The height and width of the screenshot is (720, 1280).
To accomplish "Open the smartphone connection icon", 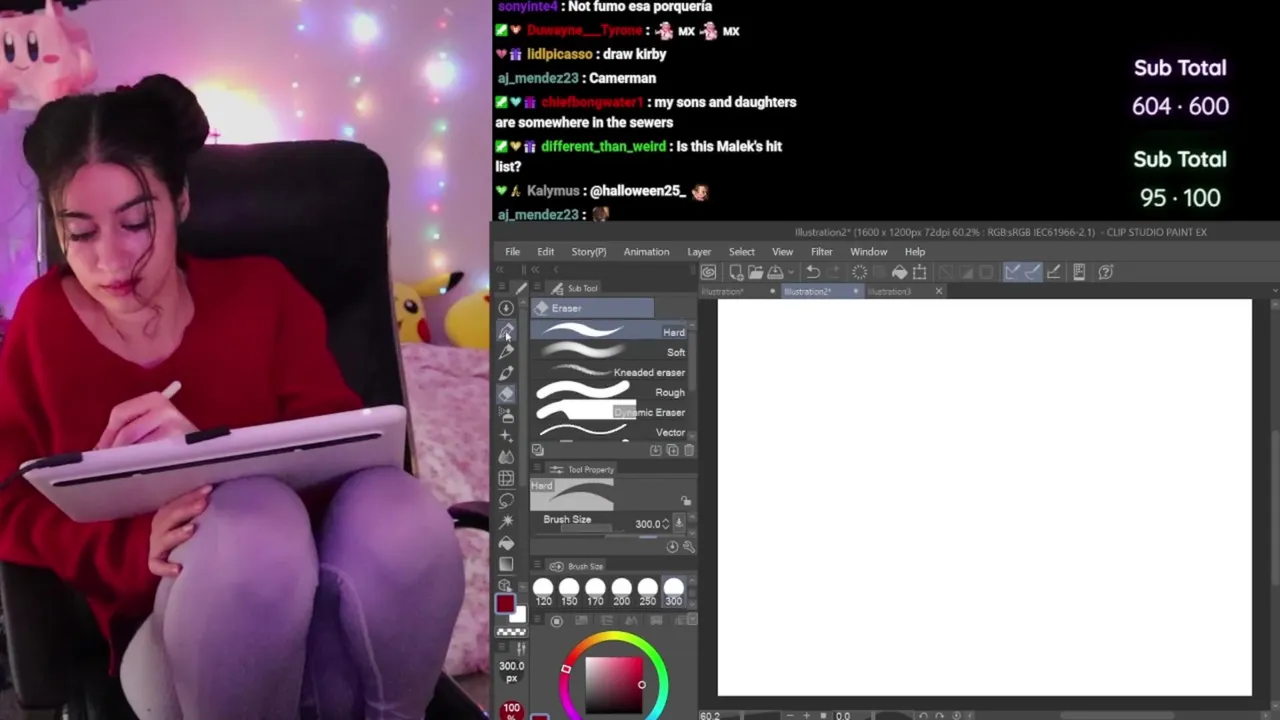I will coord(1079,272).
